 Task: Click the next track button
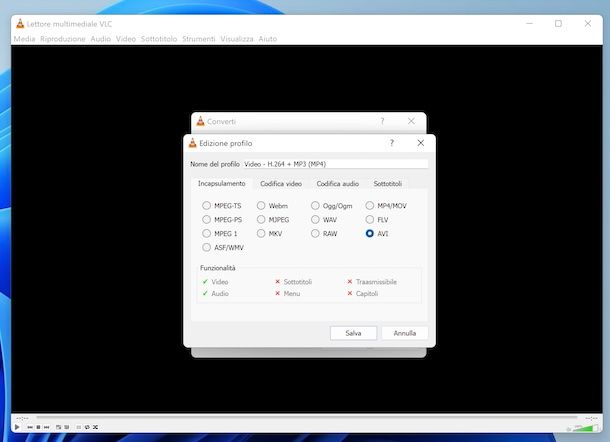point(46,427)
